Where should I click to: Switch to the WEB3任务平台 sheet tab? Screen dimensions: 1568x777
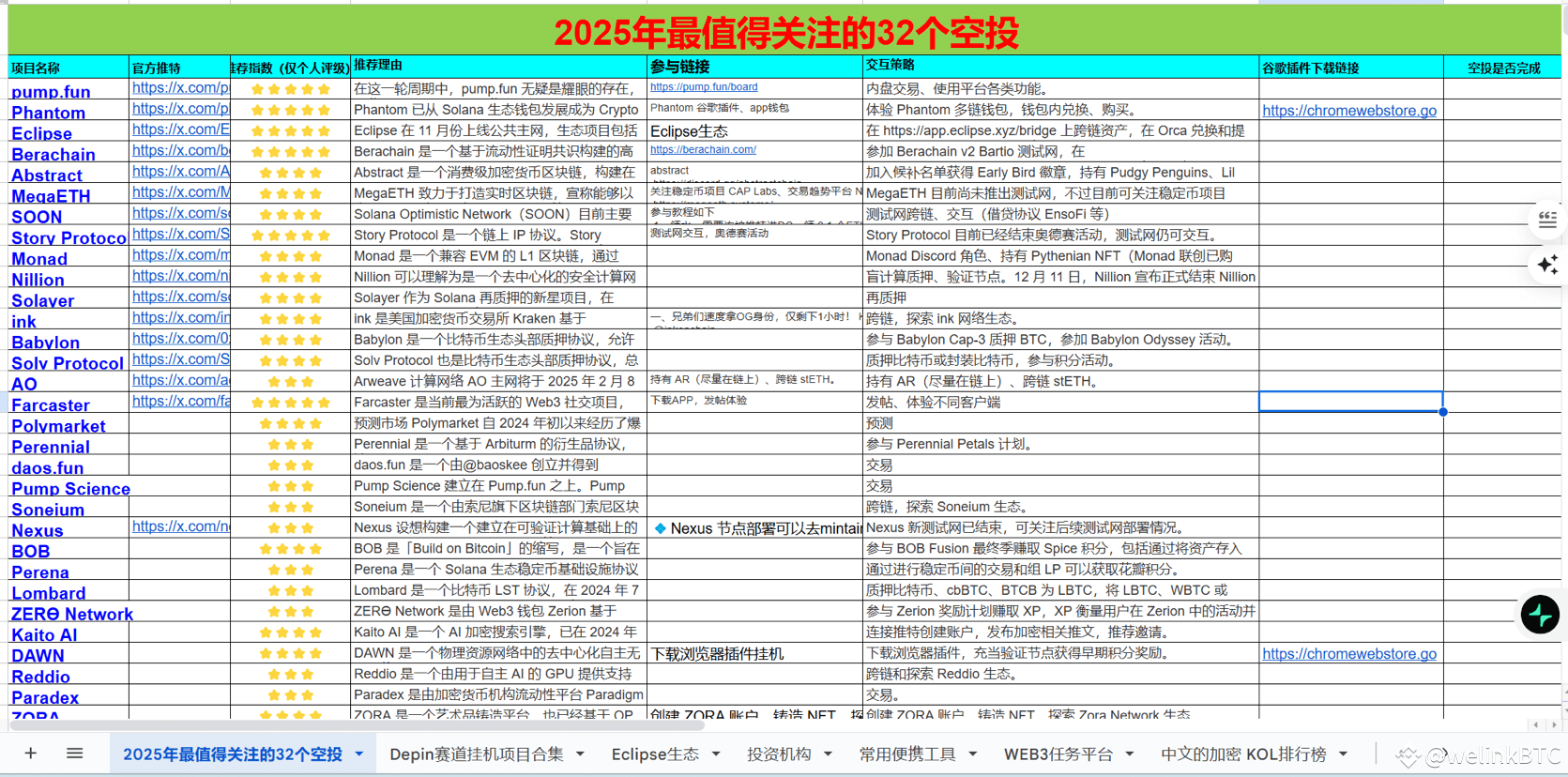[1058, 754]
